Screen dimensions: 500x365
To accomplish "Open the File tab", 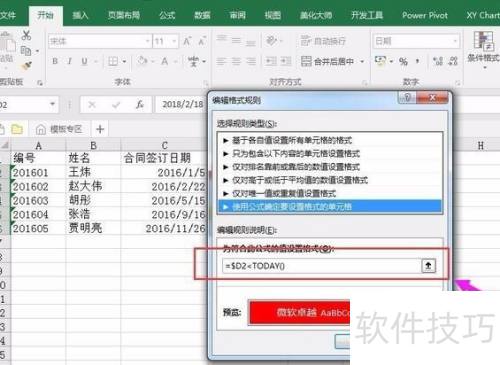I will click(x=7, y=15).
